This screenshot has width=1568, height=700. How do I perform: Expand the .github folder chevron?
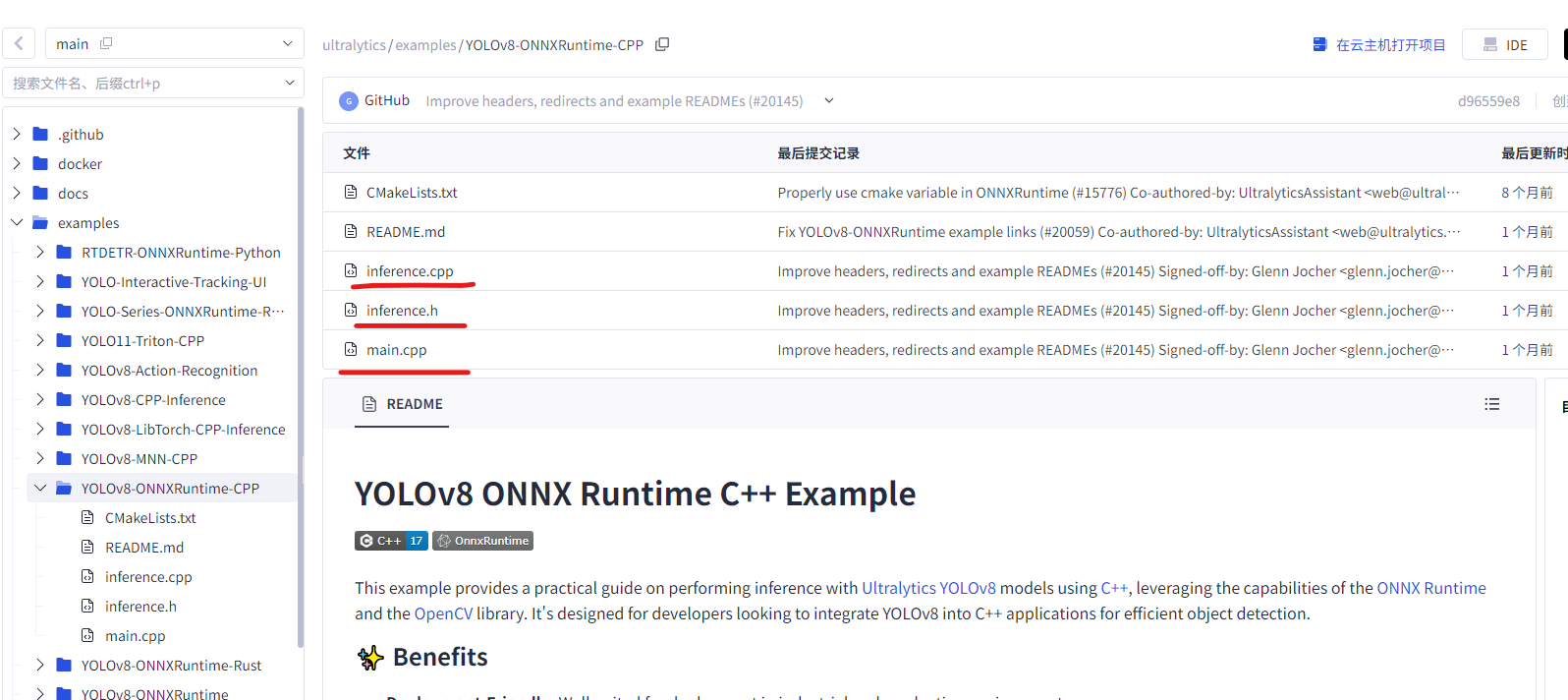[17, 134]
